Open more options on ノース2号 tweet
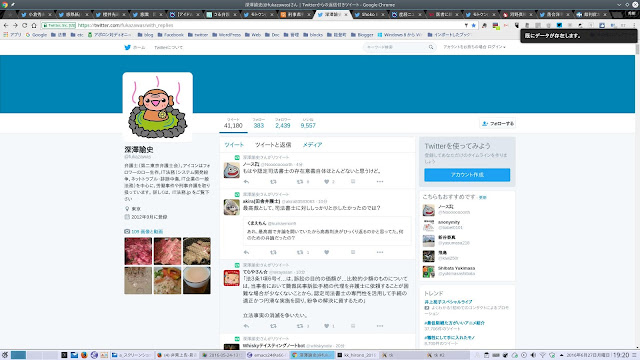 click(380, 182)
